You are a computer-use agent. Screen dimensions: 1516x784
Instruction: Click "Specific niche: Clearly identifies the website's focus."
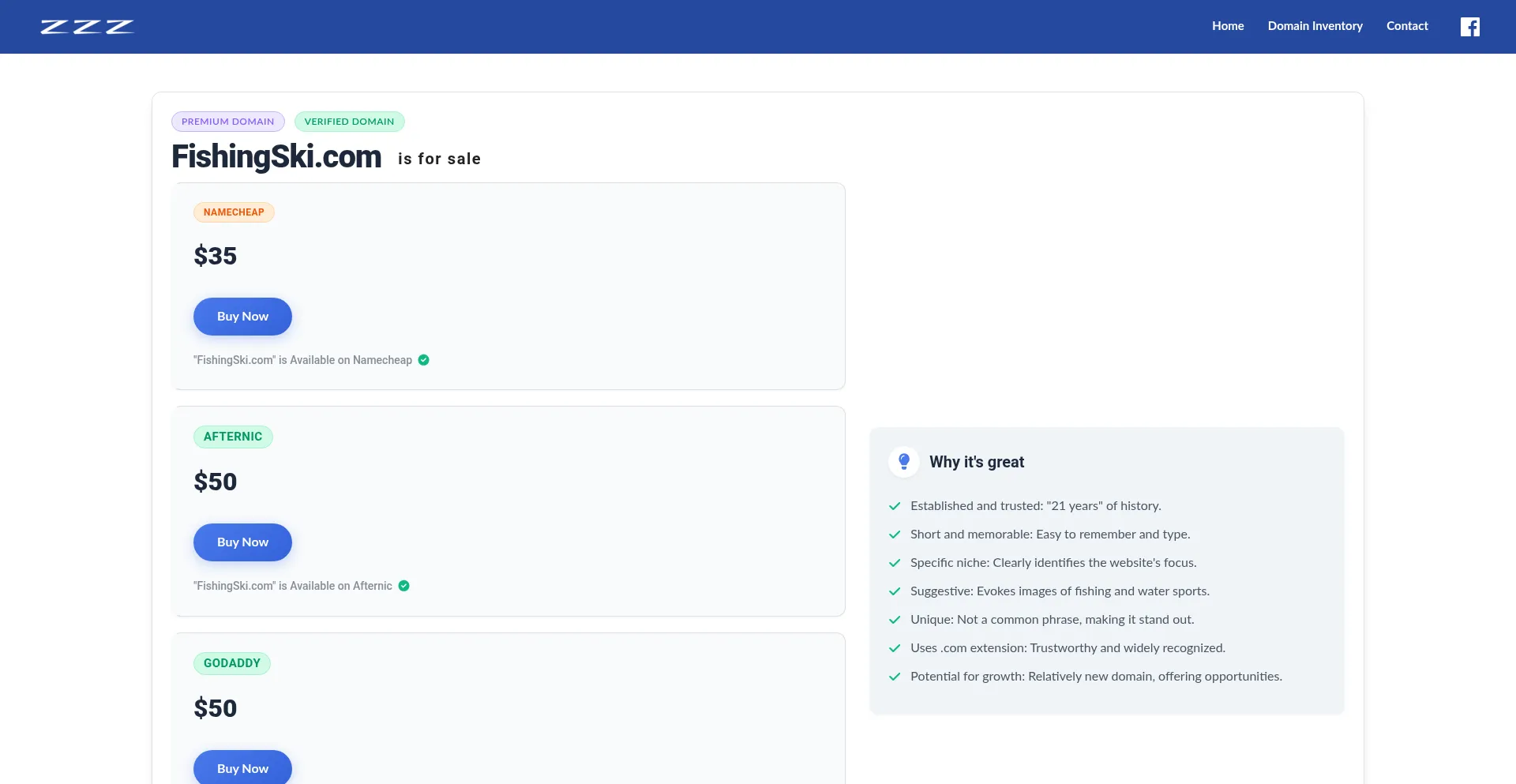click(x=1053, y=563)
